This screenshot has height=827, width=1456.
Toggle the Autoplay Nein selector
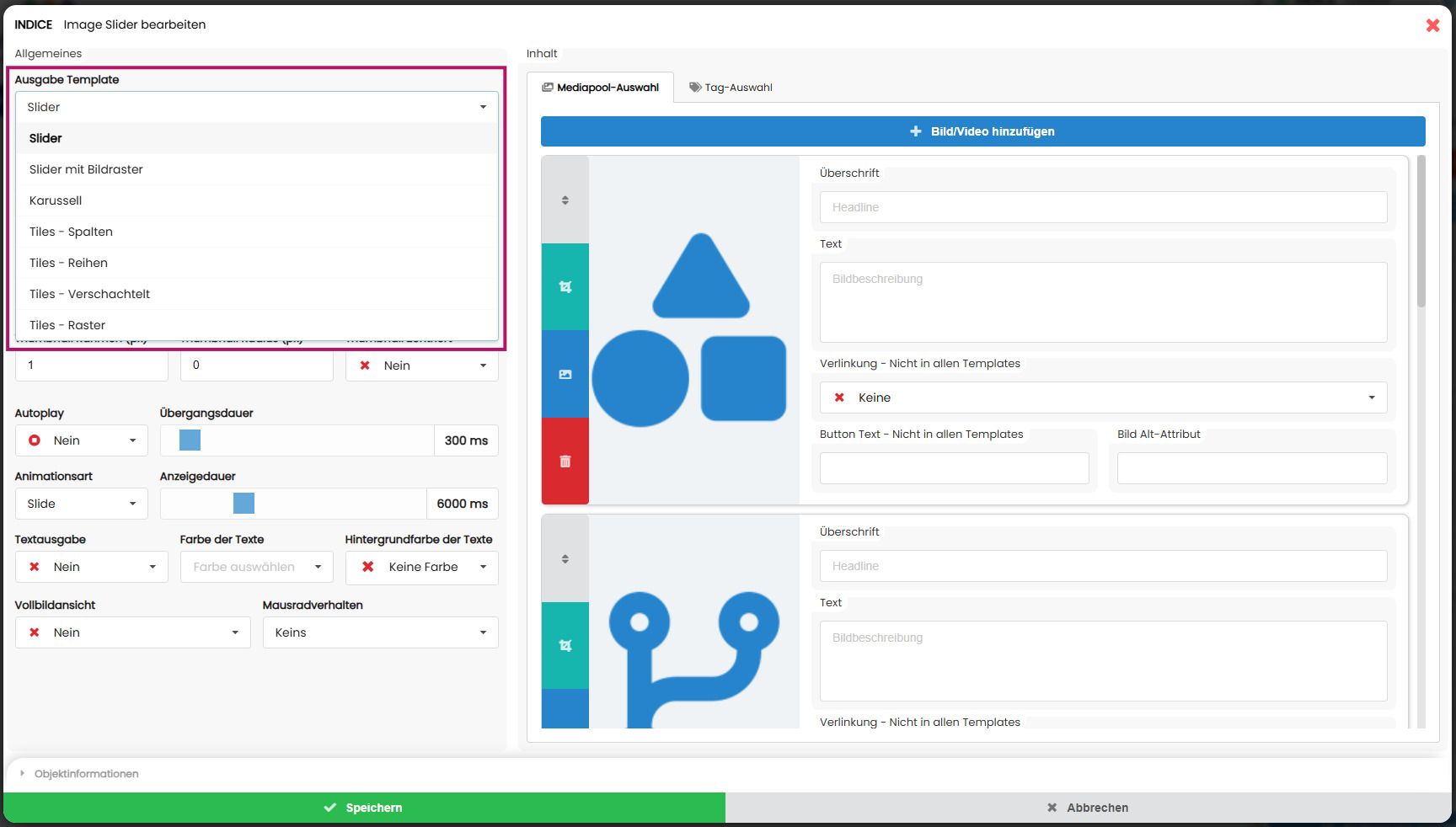[x=82, y=440]
